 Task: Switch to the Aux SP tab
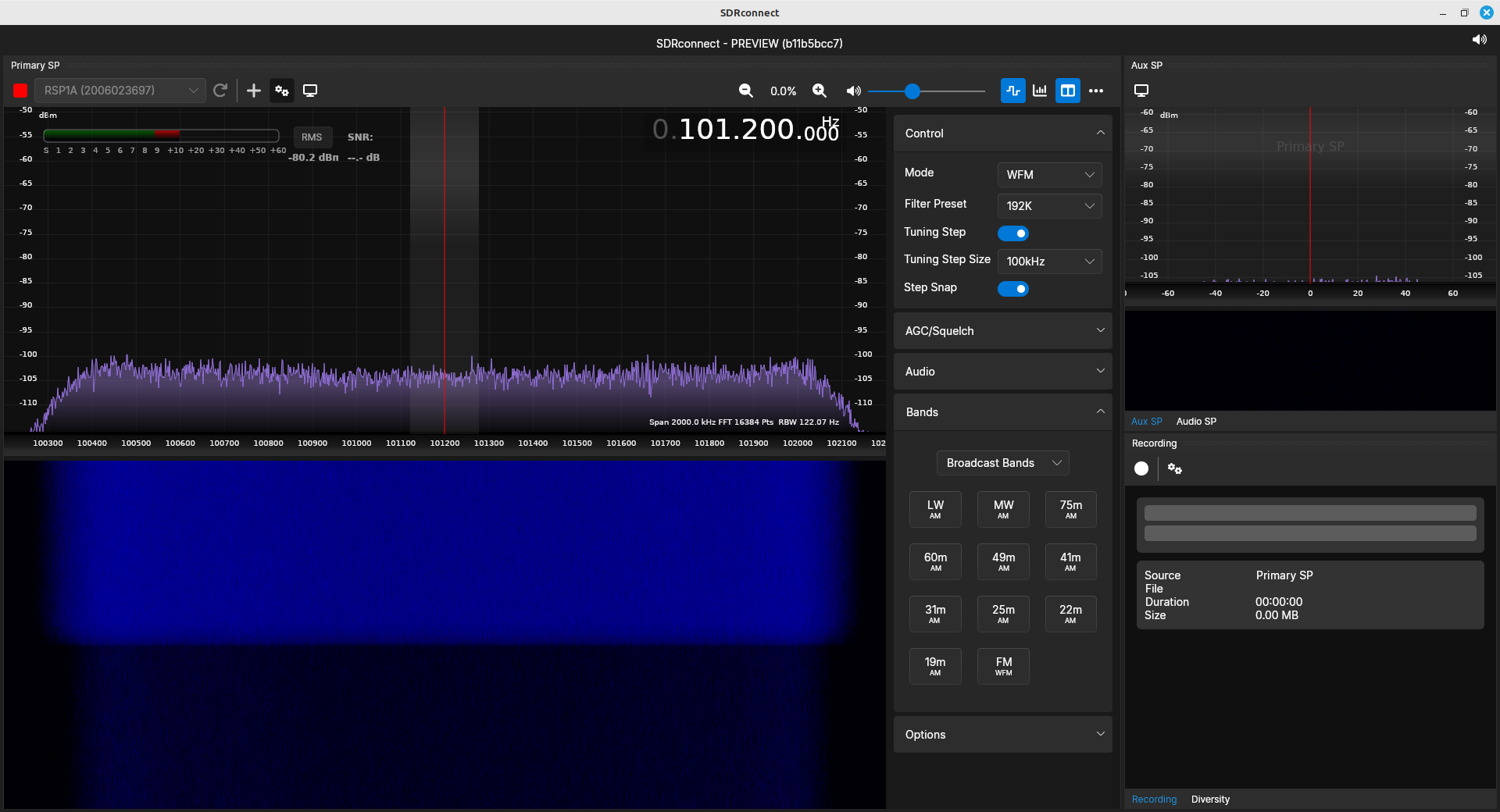pyautogui.click(x=1147, y=422)
